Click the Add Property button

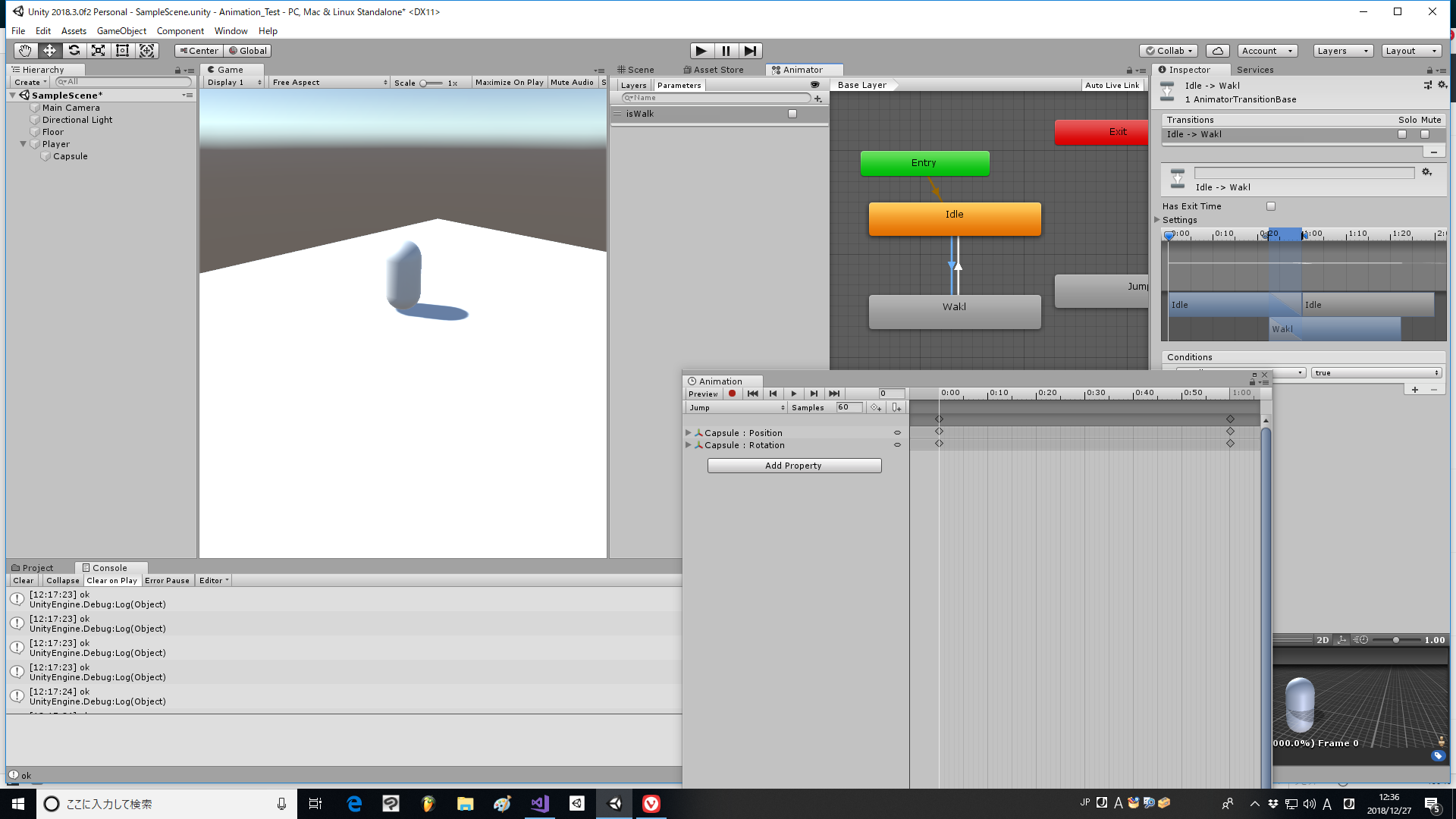(794, 465)
